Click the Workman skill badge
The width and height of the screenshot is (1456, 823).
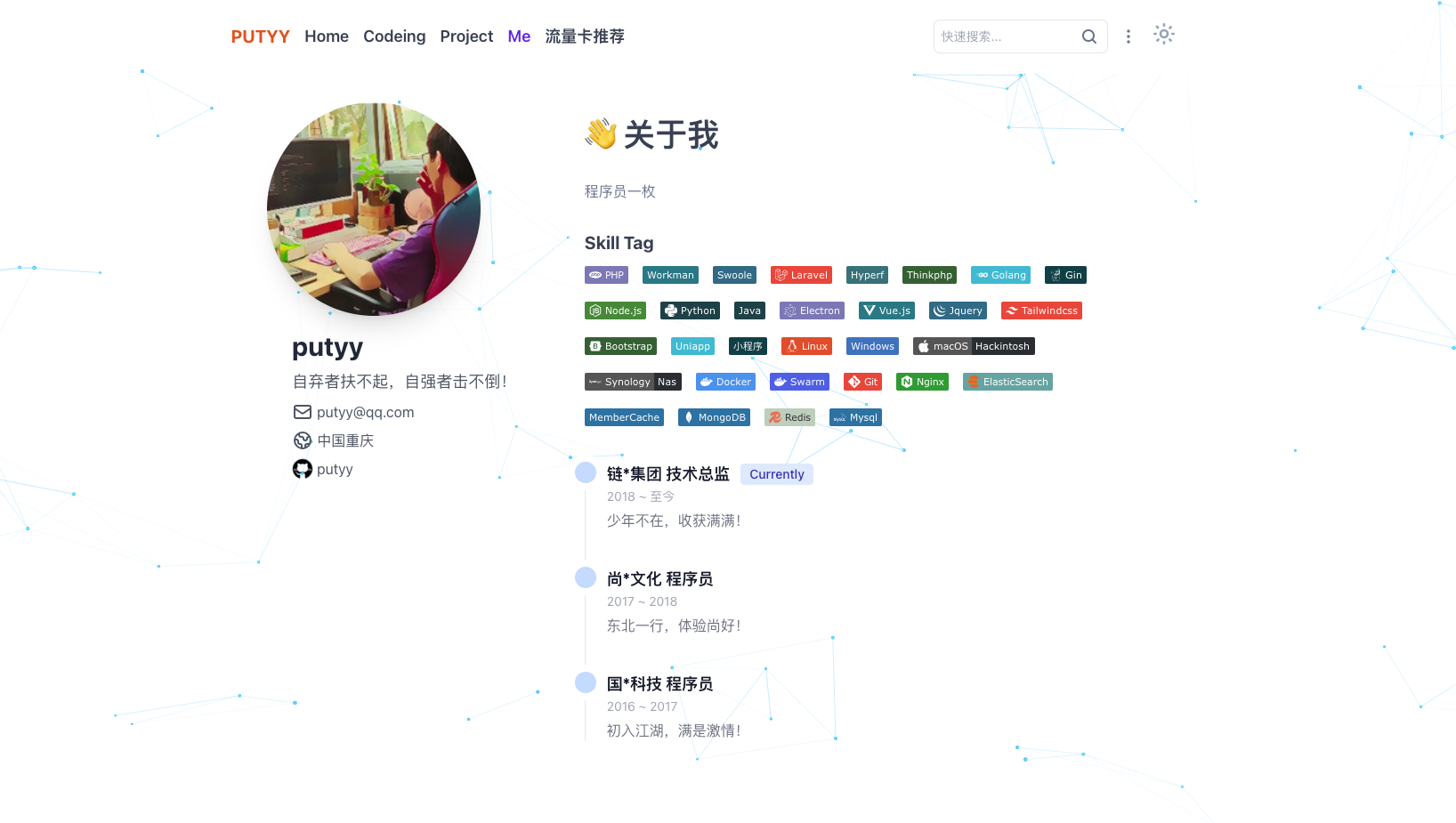(670, 275)
